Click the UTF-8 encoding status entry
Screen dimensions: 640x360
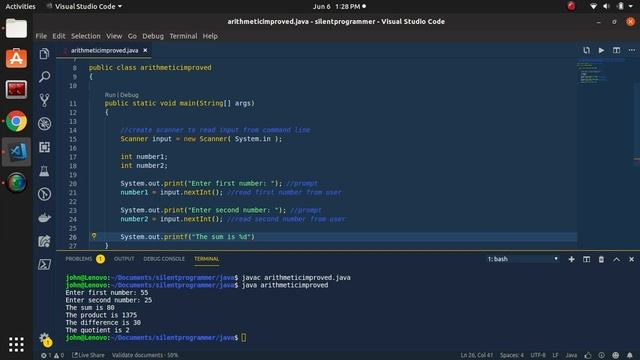tap(538, 355)
